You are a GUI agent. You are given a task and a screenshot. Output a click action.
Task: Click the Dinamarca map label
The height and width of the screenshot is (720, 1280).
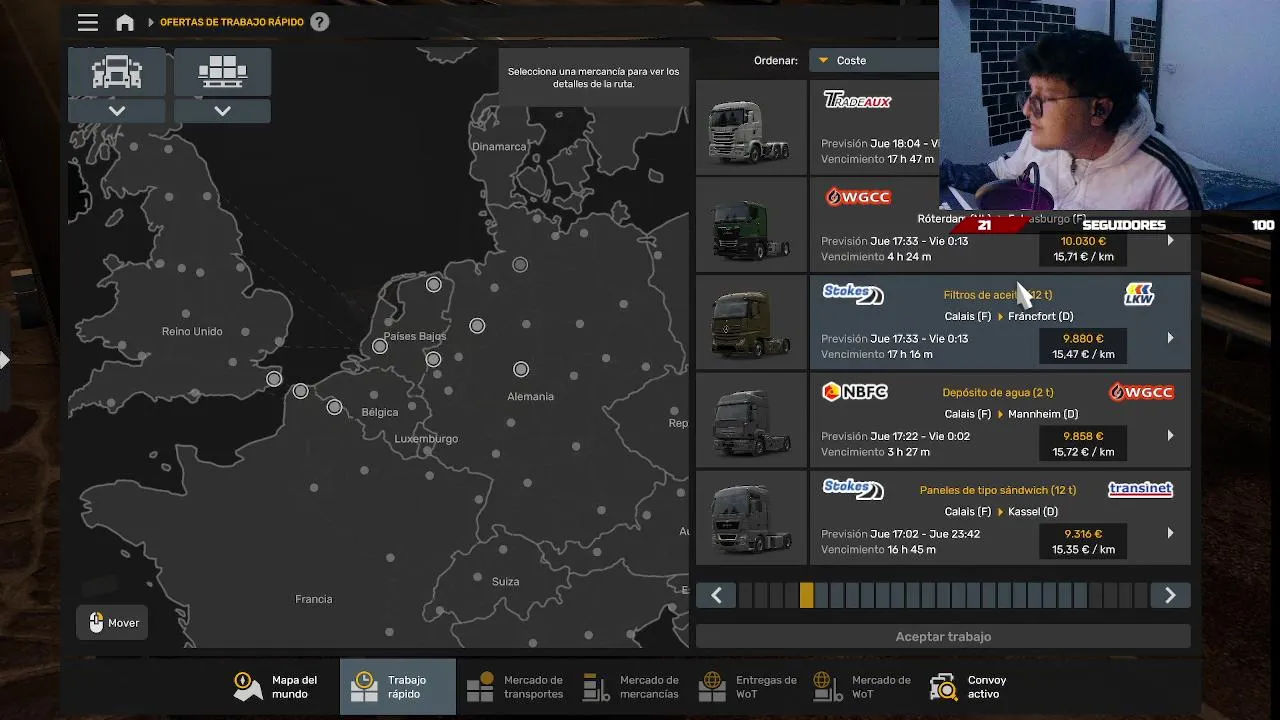coord(499,146)
